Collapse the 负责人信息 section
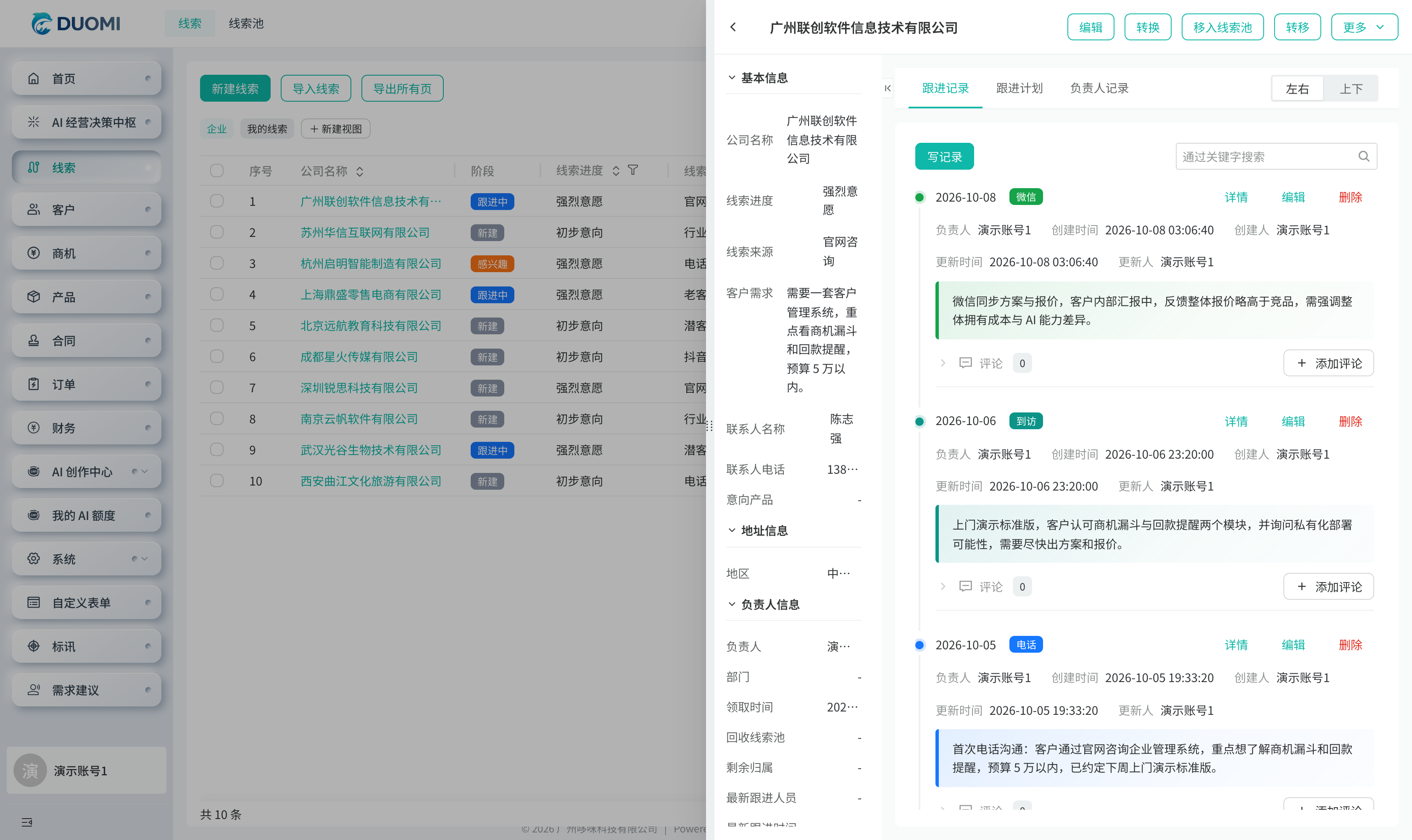The width and height of the screenshot is (1412, 840). click(x=732, y=604)
